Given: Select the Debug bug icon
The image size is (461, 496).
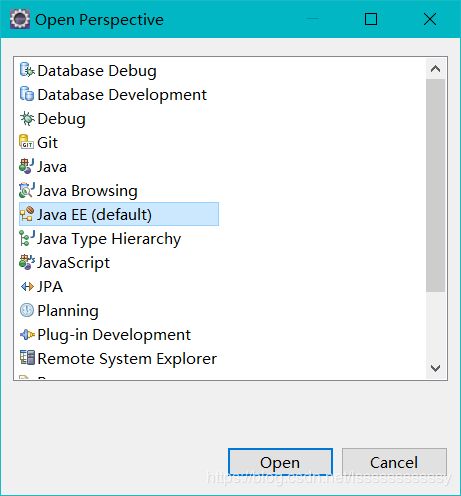Looking at the screenshot, I should pos(27,118).
